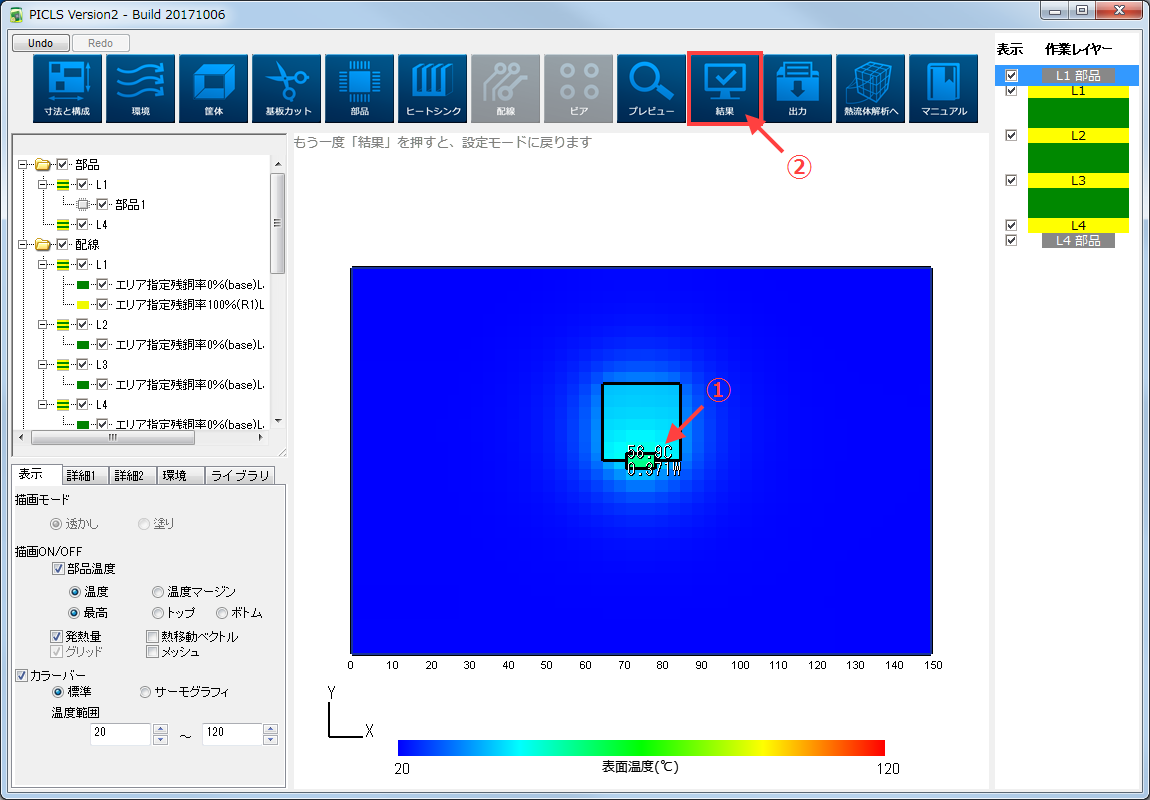Open the プレビュー magnifier tool
This screenshot has height=800, width=1150.
651,88
